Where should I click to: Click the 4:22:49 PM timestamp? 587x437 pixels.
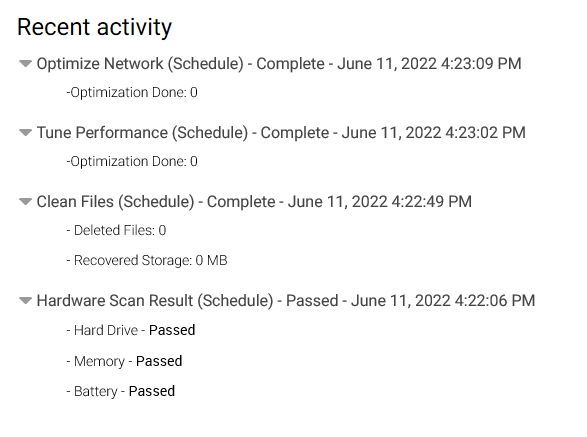pyautogui.click(x=431, y=202)
